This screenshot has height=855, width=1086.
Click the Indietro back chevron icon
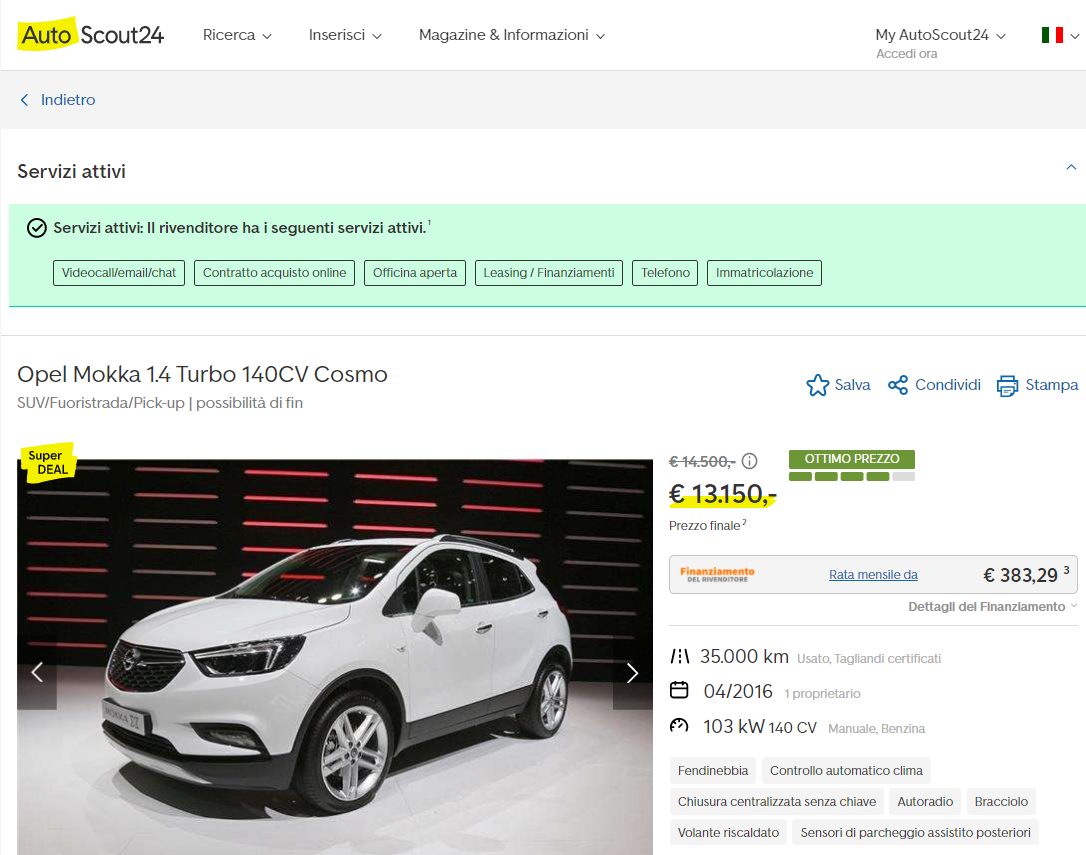point(25,100)
